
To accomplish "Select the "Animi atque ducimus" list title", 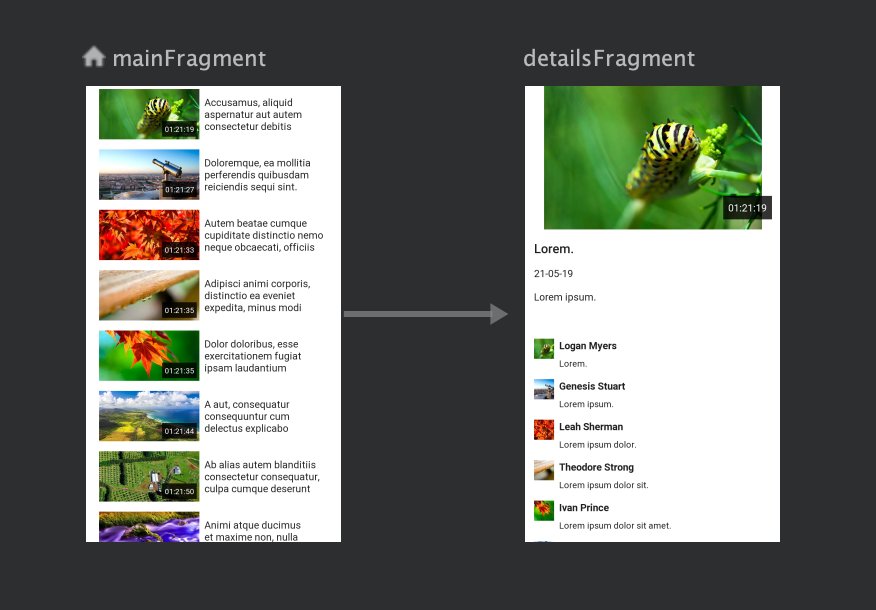I will coord(253,531).
